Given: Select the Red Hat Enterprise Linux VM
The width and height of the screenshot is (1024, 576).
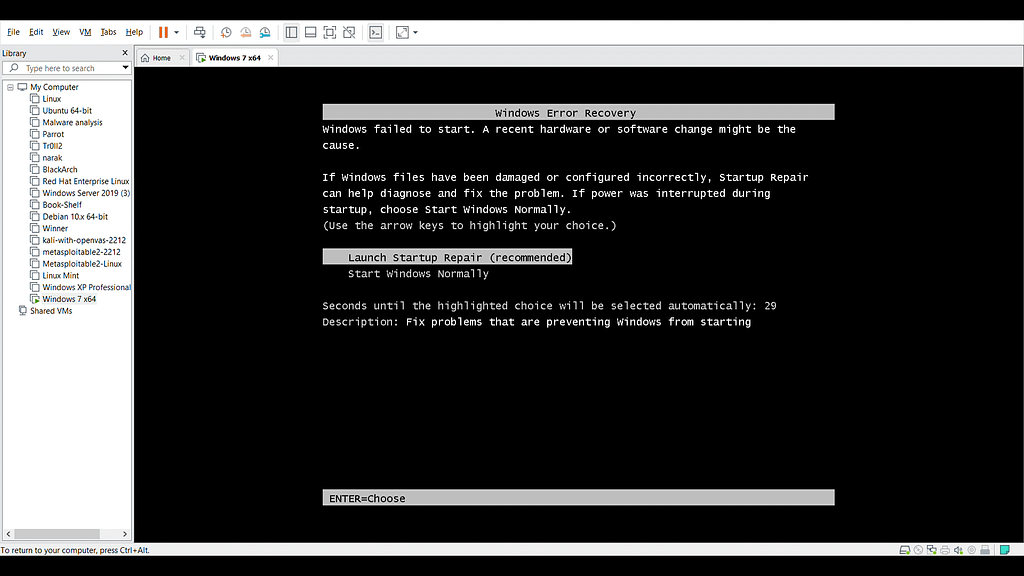Looking at the screenshot, I should point(86,181).
